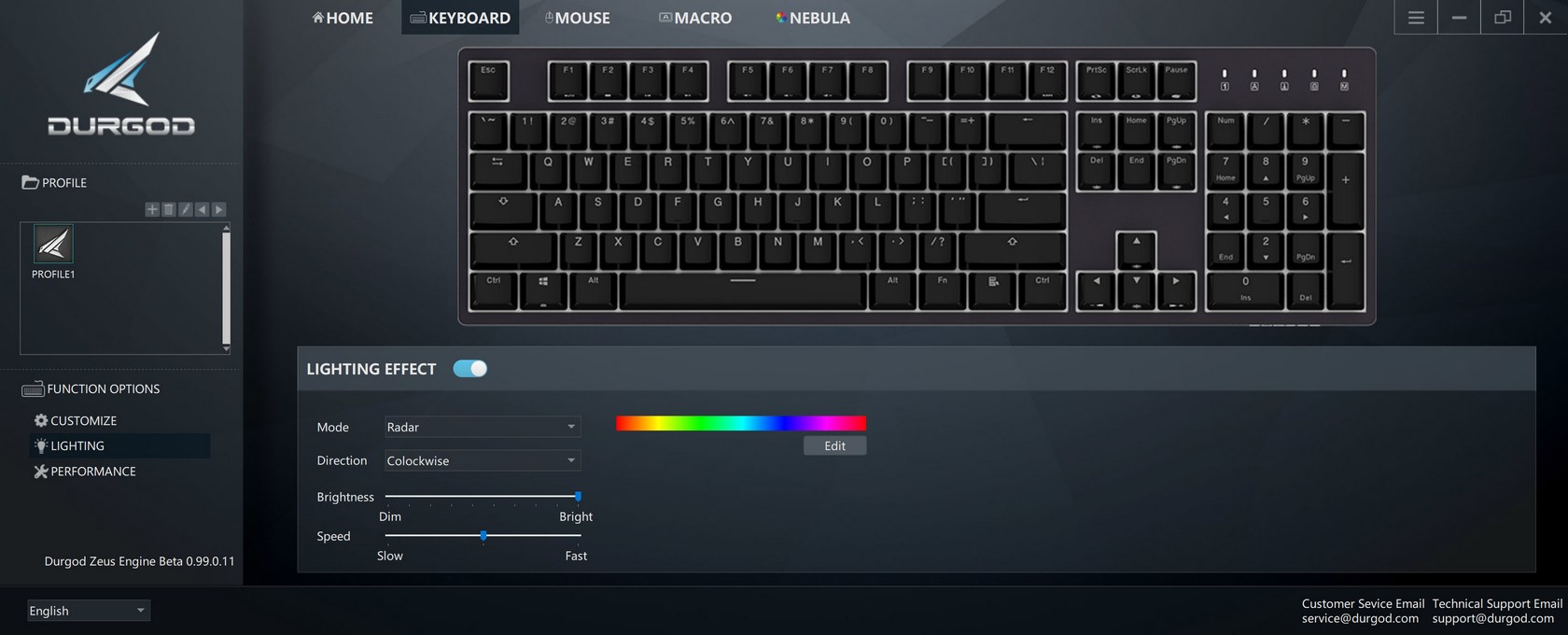This screenshot has height=635, width=1568.
Task: Click the right arrow profile icon
Action: tap(218, 209)
